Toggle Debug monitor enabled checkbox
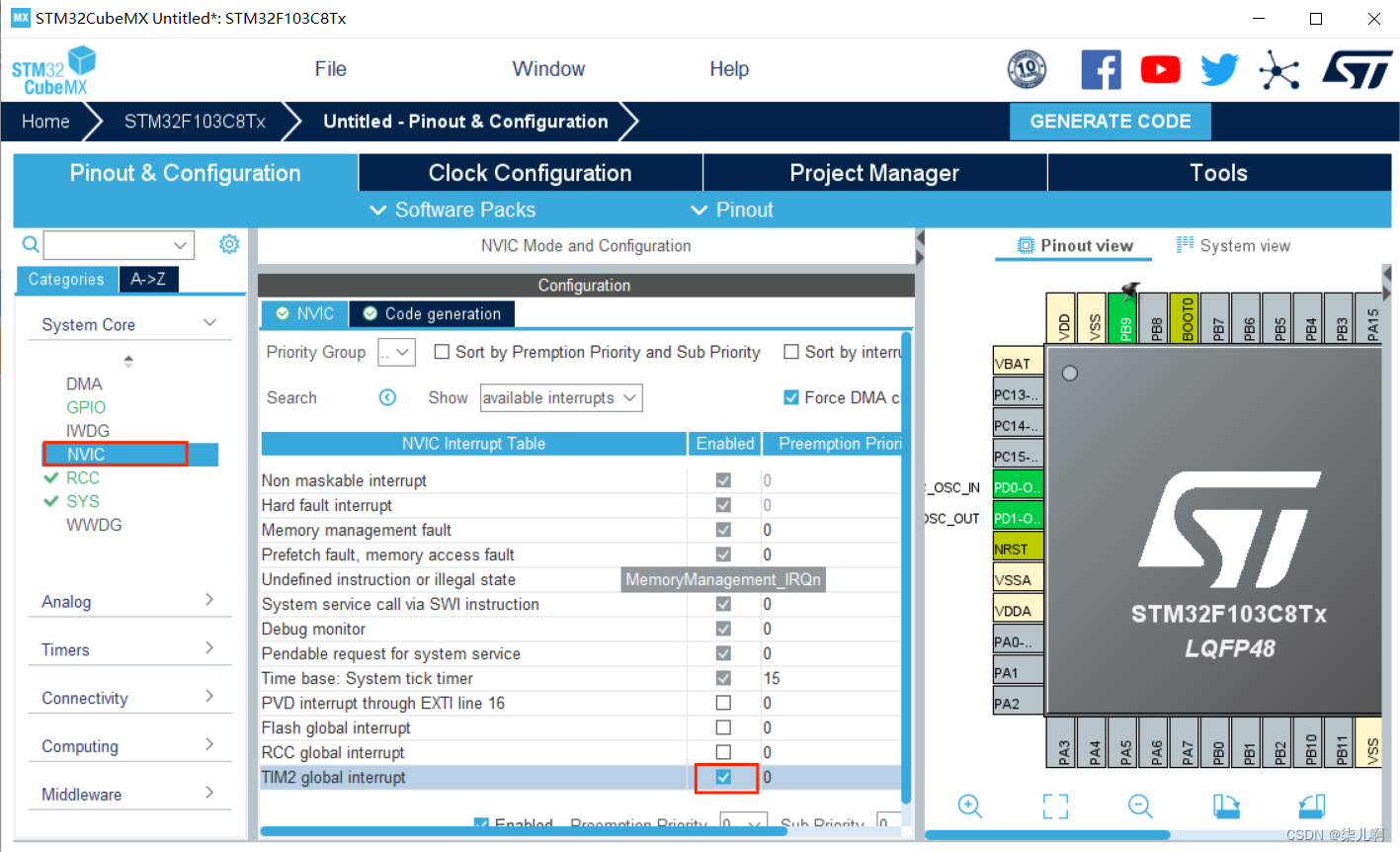The height and width of the screenshot is (852, 1400). (723, 629)
